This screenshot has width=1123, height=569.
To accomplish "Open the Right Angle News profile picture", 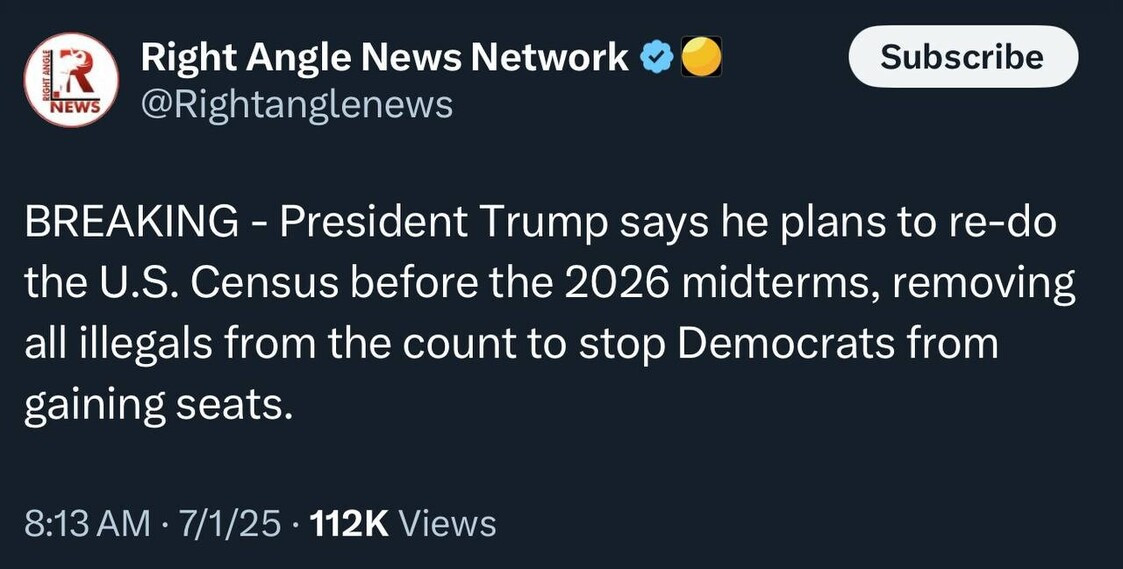I will [x=70, y=80].
